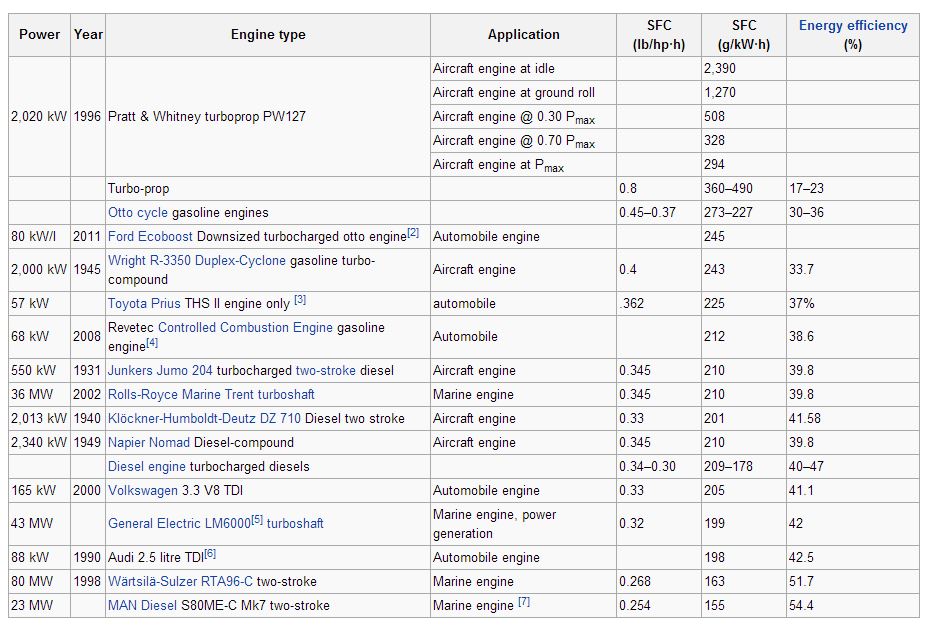
Task: Select the 0.268 SFC value
Action: 659,581
